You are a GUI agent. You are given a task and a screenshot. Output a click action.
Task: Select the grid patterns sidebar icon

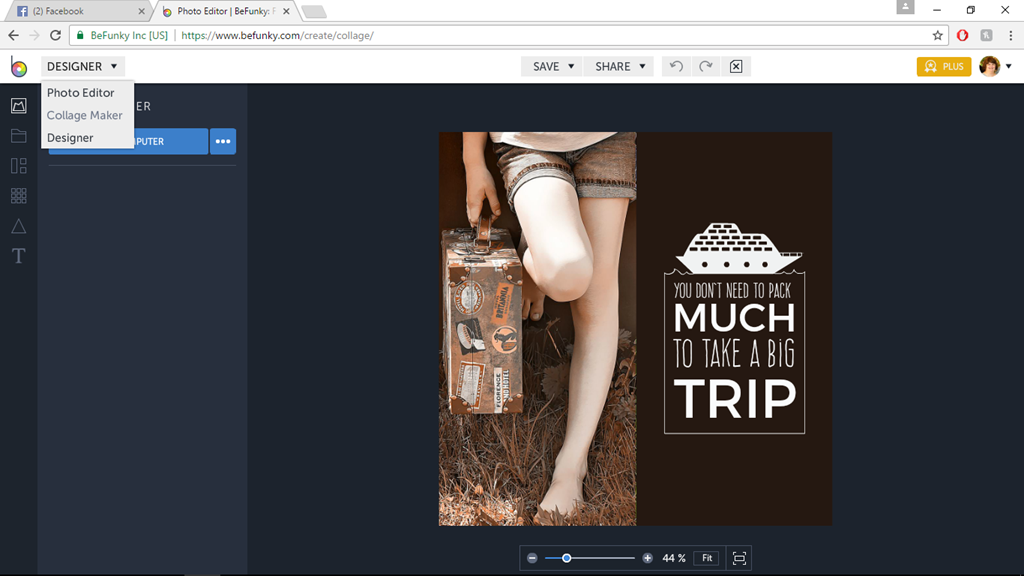pyautogui.click(x=18, y=196)
